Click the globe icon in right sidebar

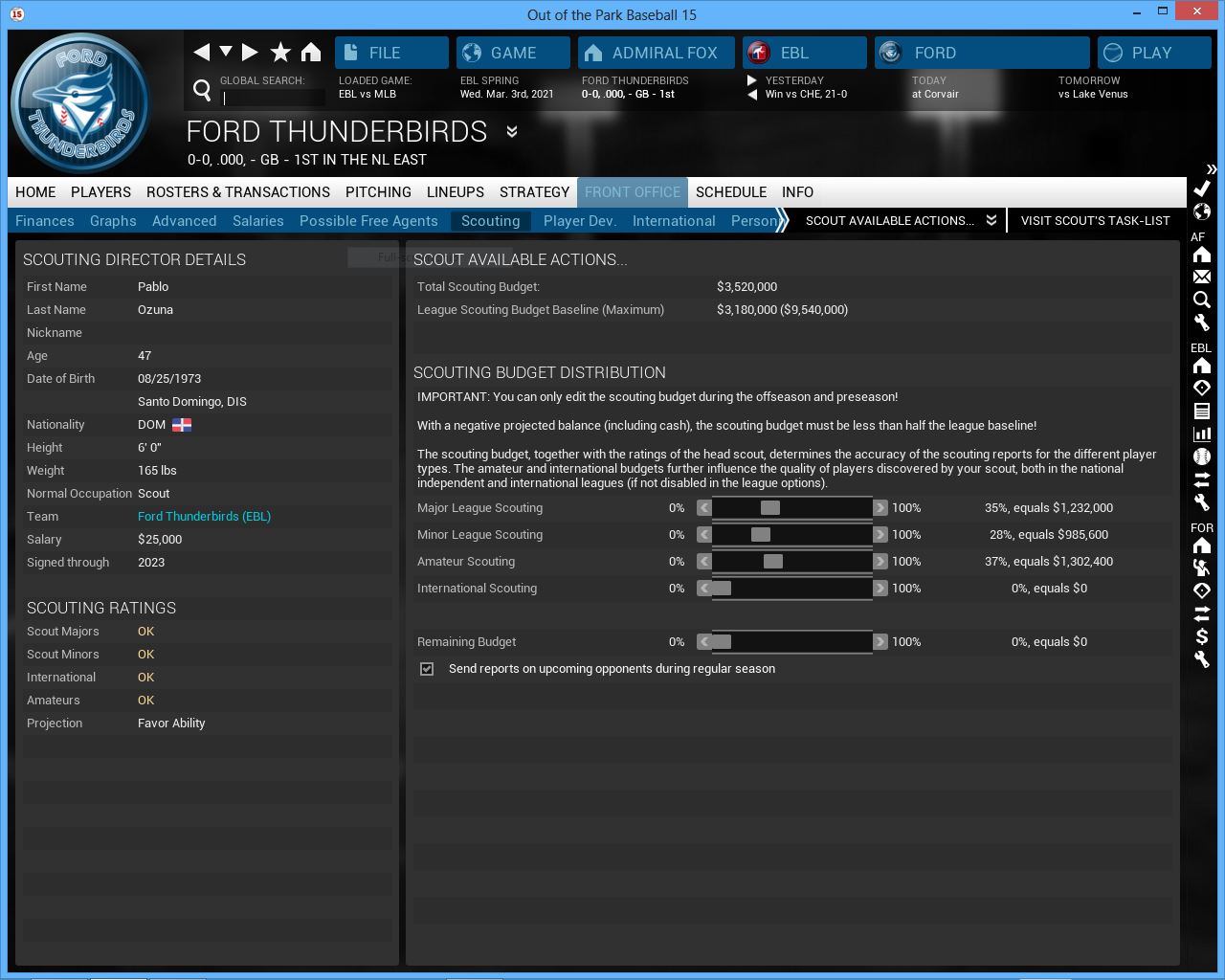(x=1202, y=212)
